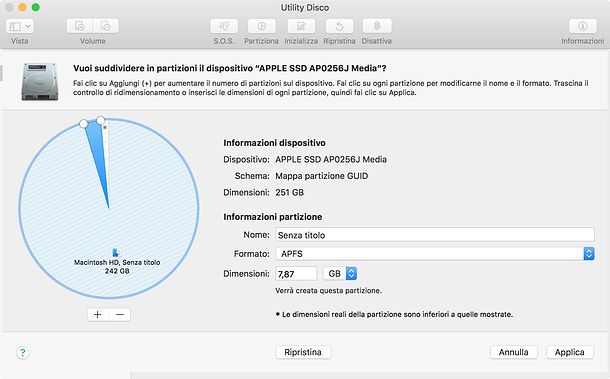
Task: Click 'APPLE SSD AP0256J Media' device value
Action: click(x=331, y=160)
